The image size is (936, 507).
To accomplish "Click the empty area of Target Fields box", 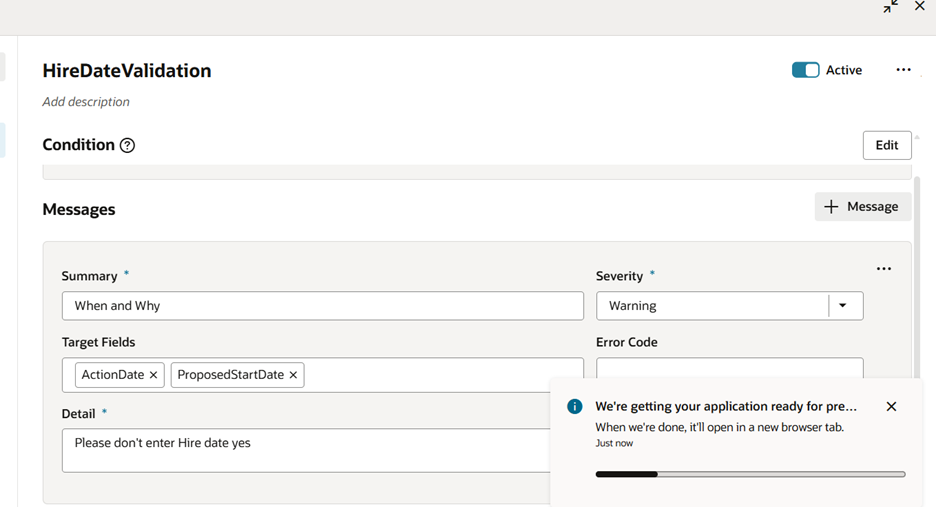I will [x=440, y=375].
